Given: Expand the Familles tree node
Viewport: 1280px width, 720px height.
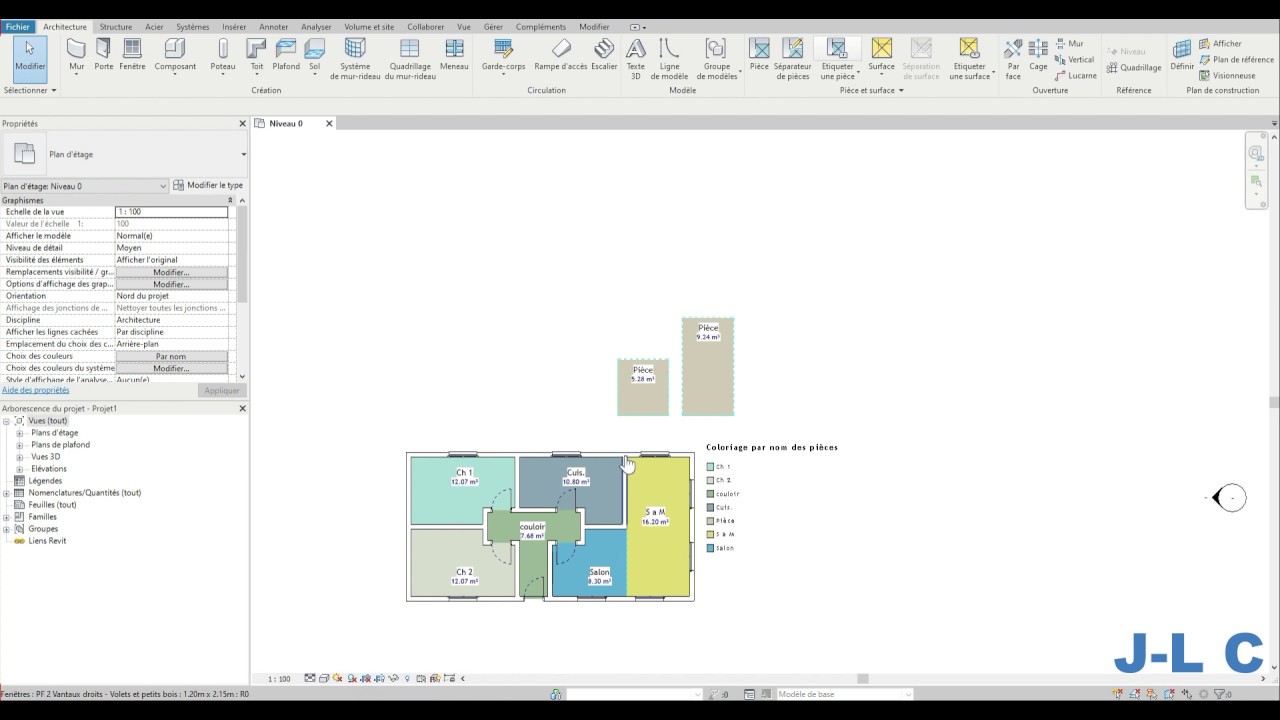Looking at the screenshot, I should click(x=7, y=517).
